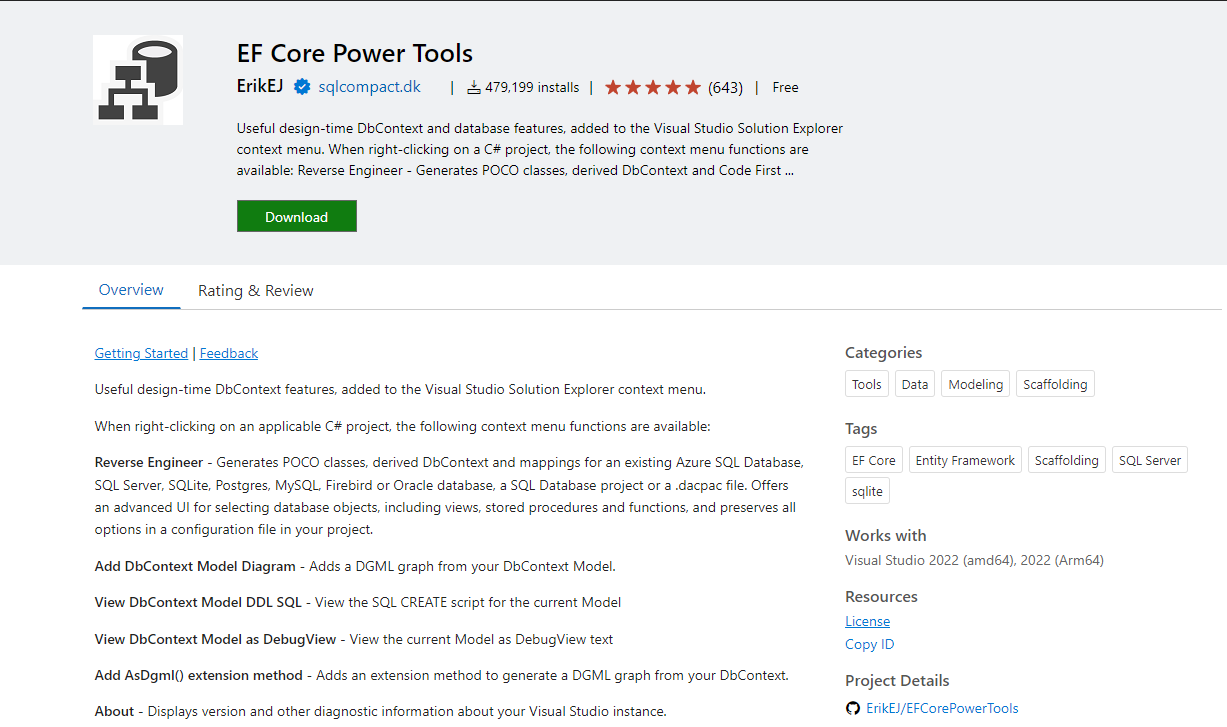Click the ErikEJ publisher name
The height and width of the screenshot is (727, 1227).
pos(261,87)
